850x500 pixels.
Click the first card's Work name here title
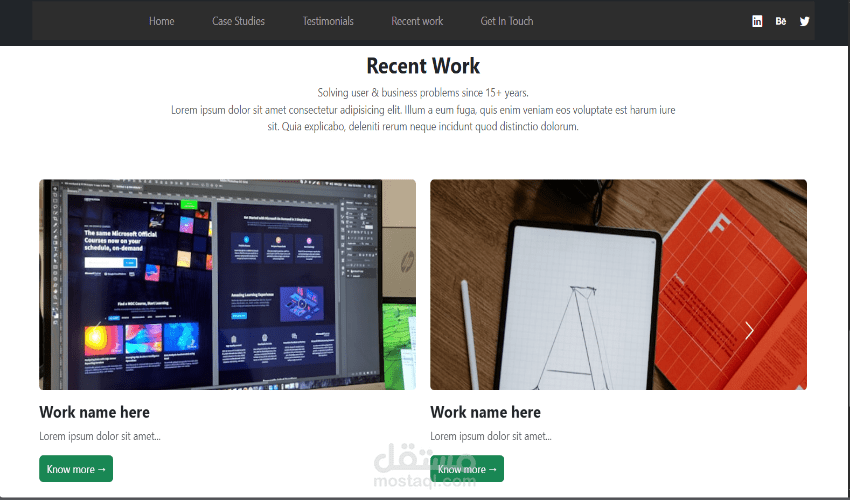[x=94, y=412]
